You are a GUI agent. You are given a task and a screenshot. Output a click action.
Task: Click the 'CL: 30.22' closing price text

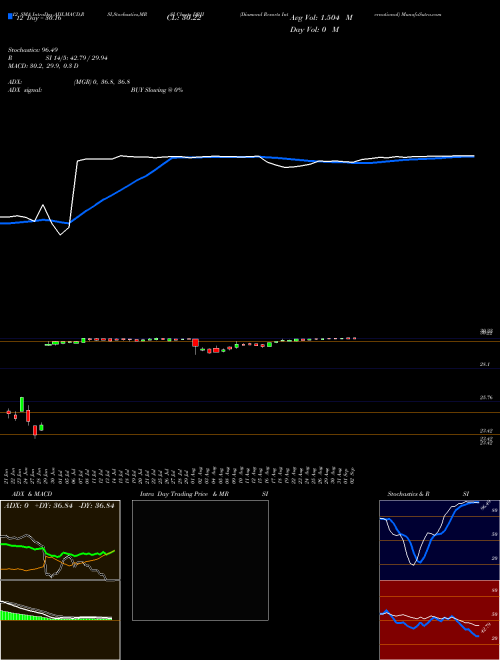point(184,18)
